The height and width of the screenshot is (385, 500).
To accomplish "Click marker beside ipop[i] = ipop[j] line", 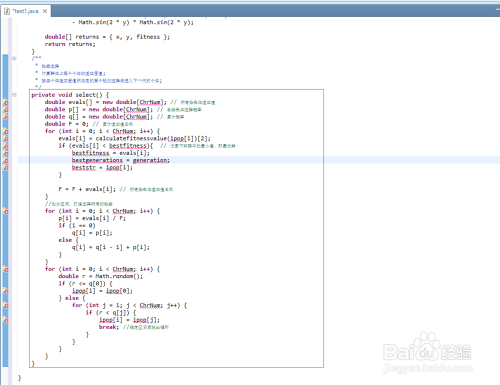I will point(6,320).
